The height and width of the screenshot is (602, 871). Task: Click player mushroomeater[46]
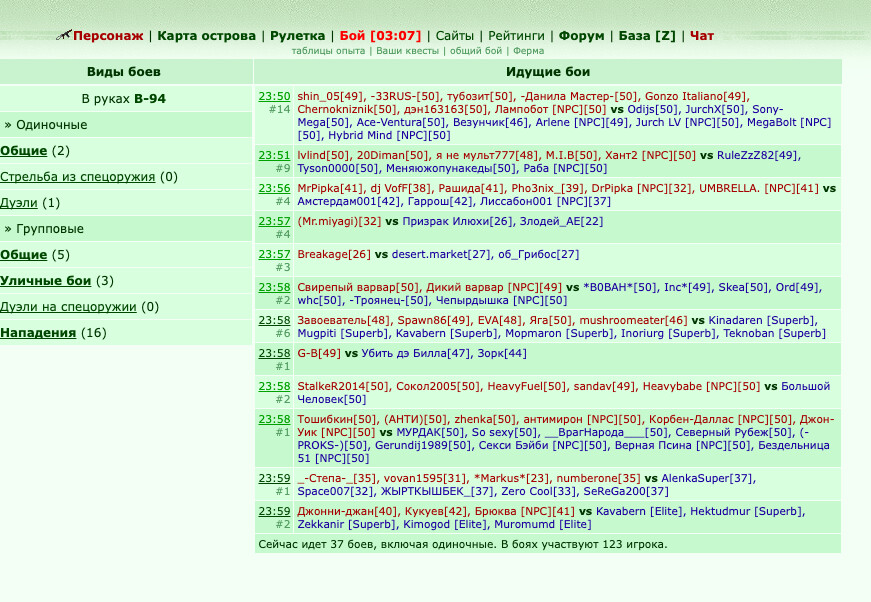tap(633, 320)
